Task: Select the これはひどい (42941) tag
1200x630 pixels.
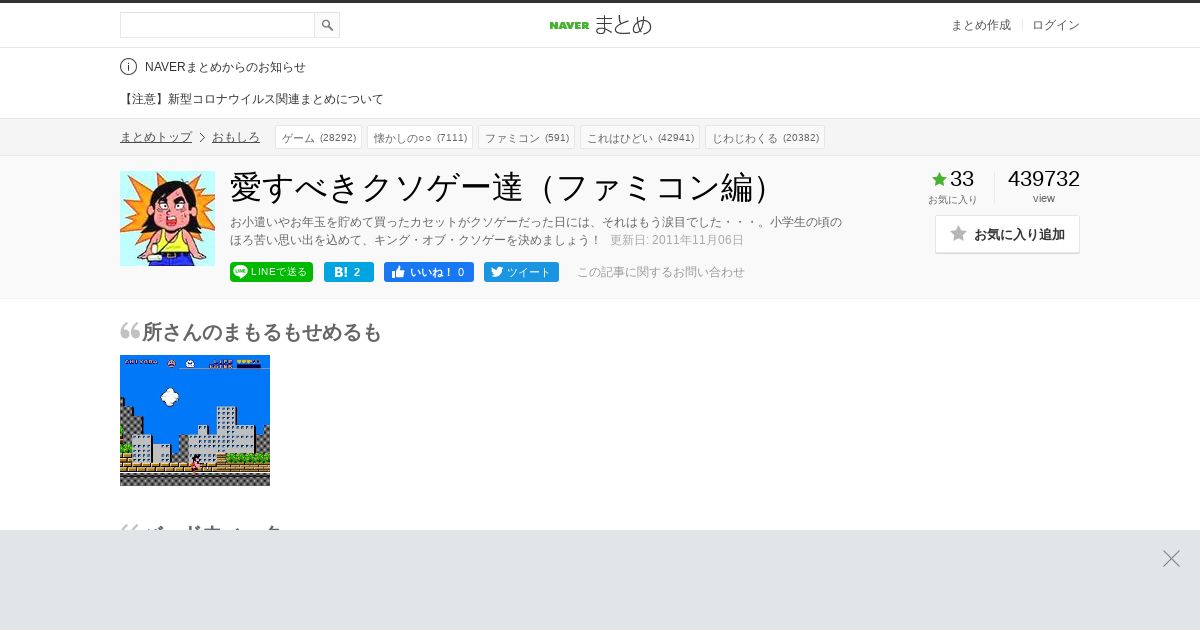Action: tap(640, 138)
